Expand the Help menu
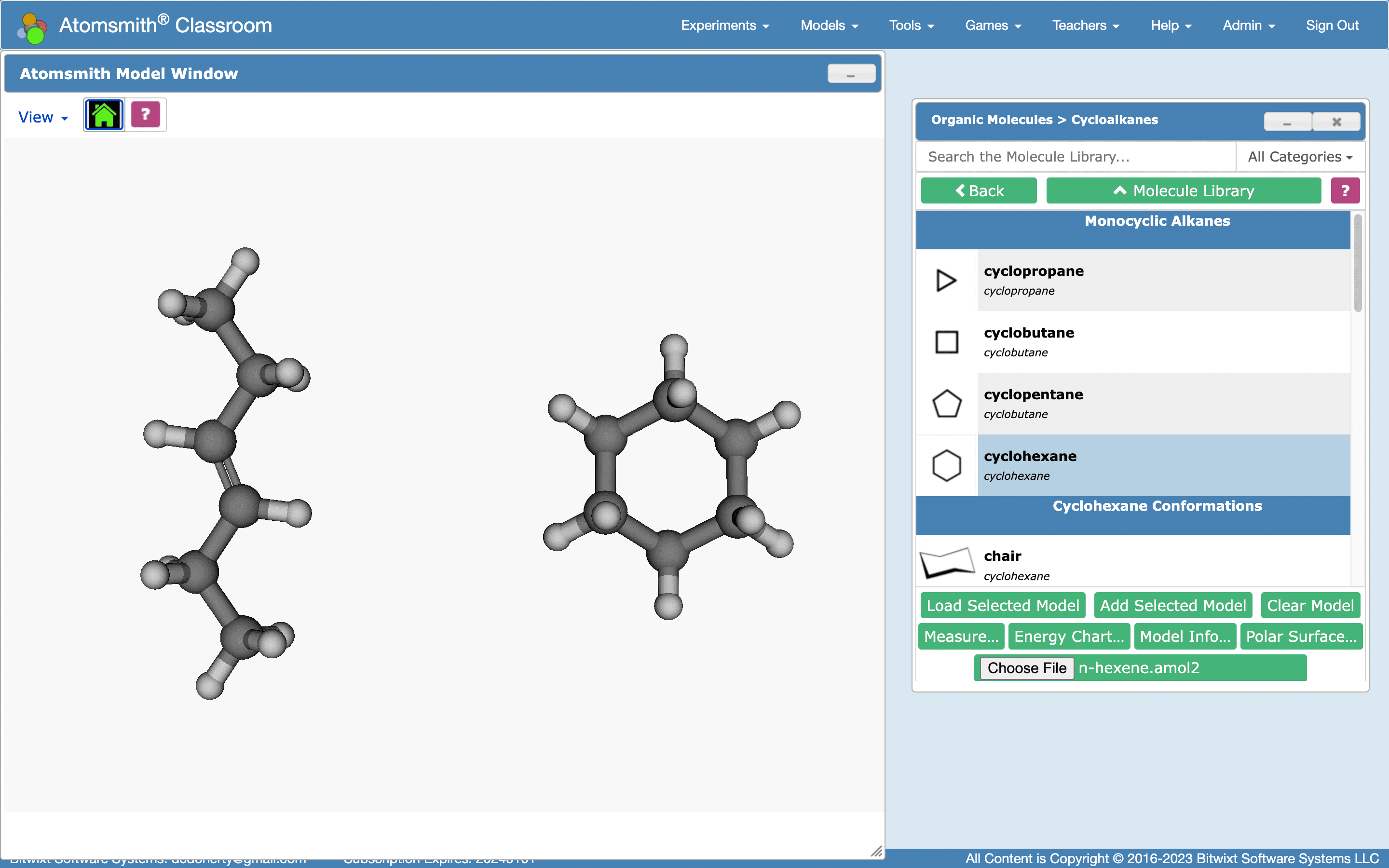Screen dimensions: 1389x868 coord(1171,25)
